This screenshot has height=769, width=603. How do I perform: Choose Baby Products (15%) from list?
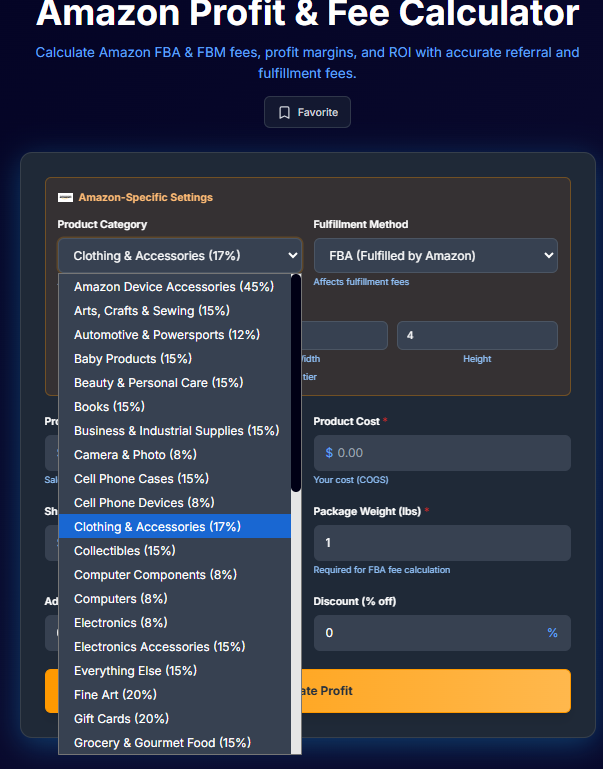tap(175, 359)
